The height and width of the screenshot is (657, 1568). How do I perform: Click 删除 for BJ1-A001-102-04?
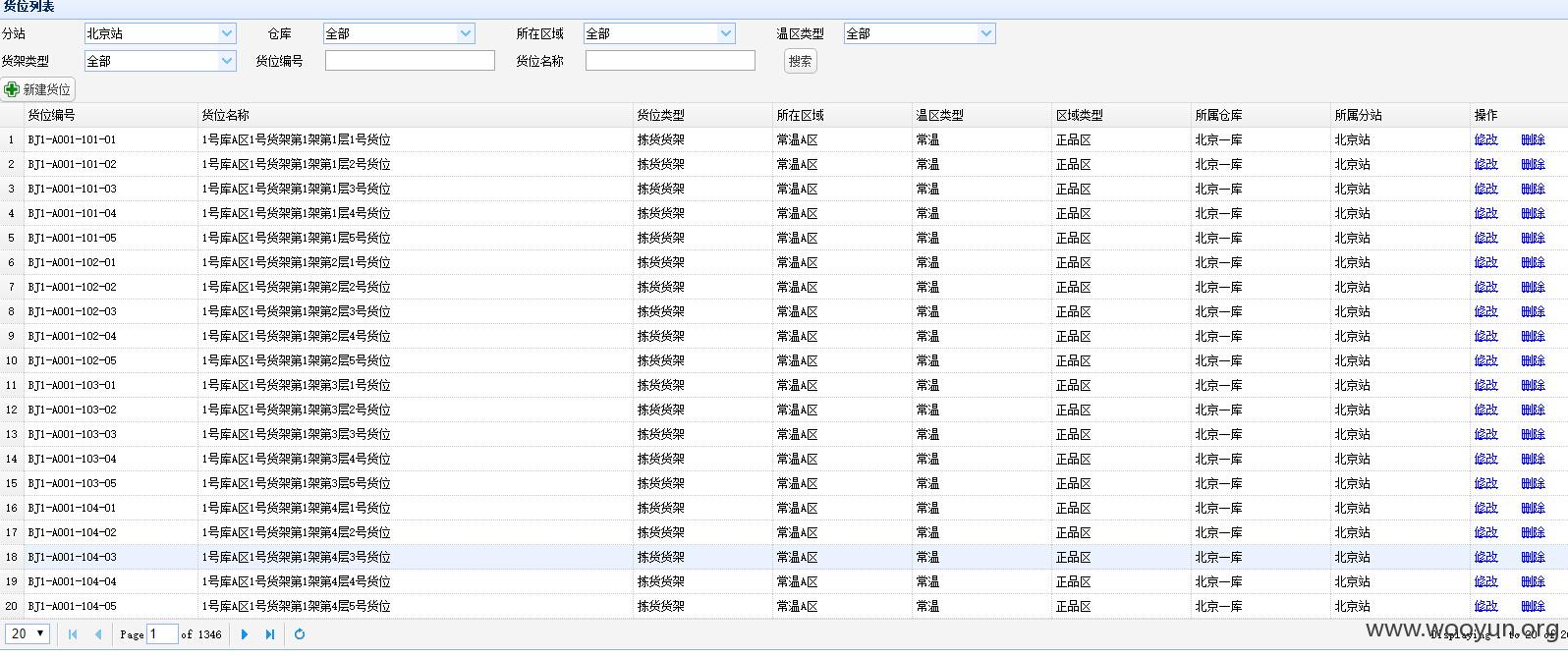(1534, 336)
